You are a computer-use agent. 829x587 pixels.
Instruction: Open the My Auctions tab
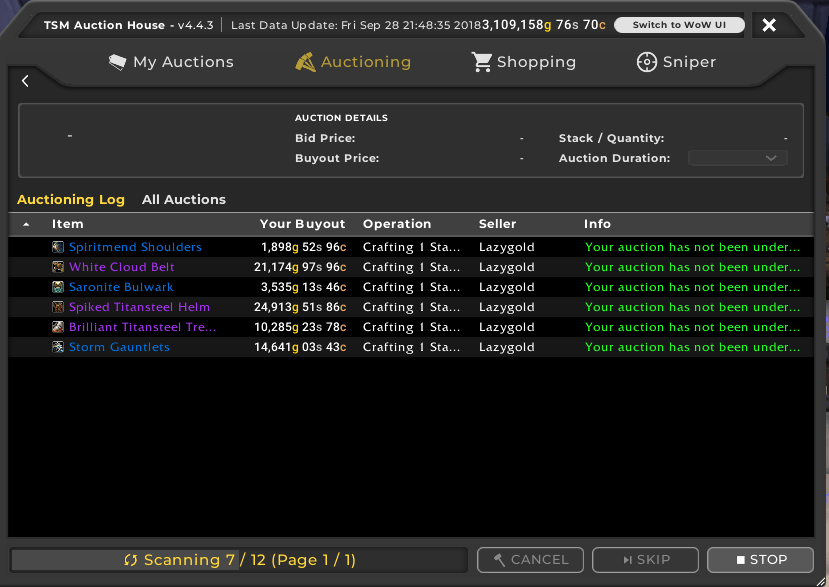pyautogui.click(x=171, y=62)
